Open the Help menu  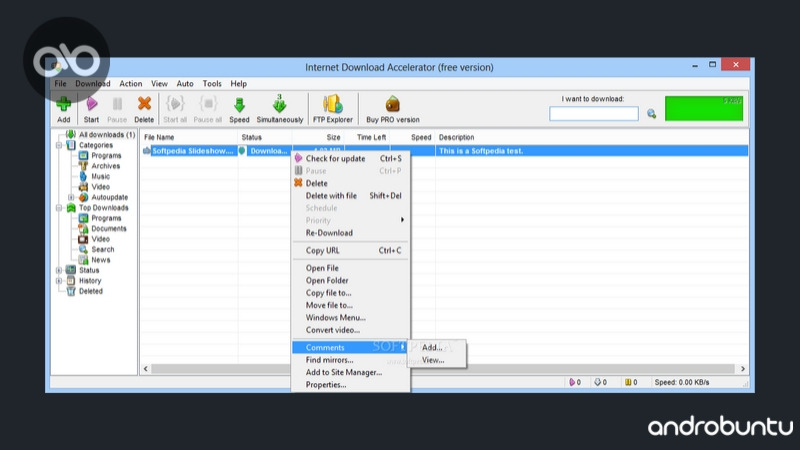point(238,83)
